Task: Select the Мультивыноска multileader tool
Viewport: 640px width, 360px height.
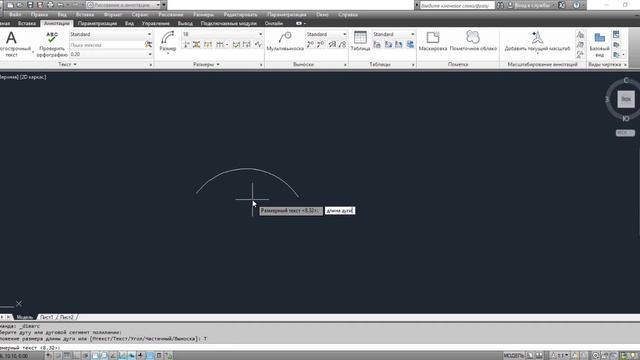Action: pyautogui.click(x=285, y=41)
